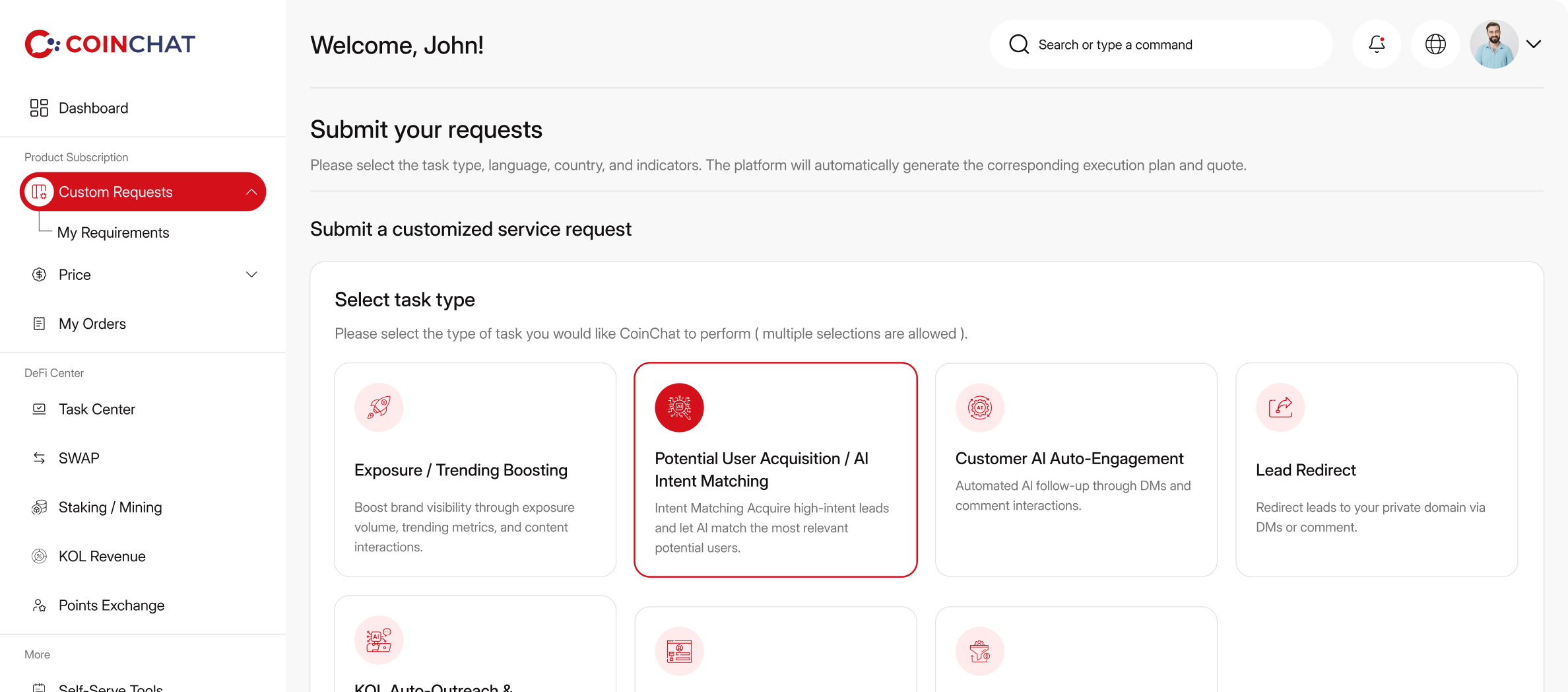Click the CoinChat logo

tap(110, 44)
